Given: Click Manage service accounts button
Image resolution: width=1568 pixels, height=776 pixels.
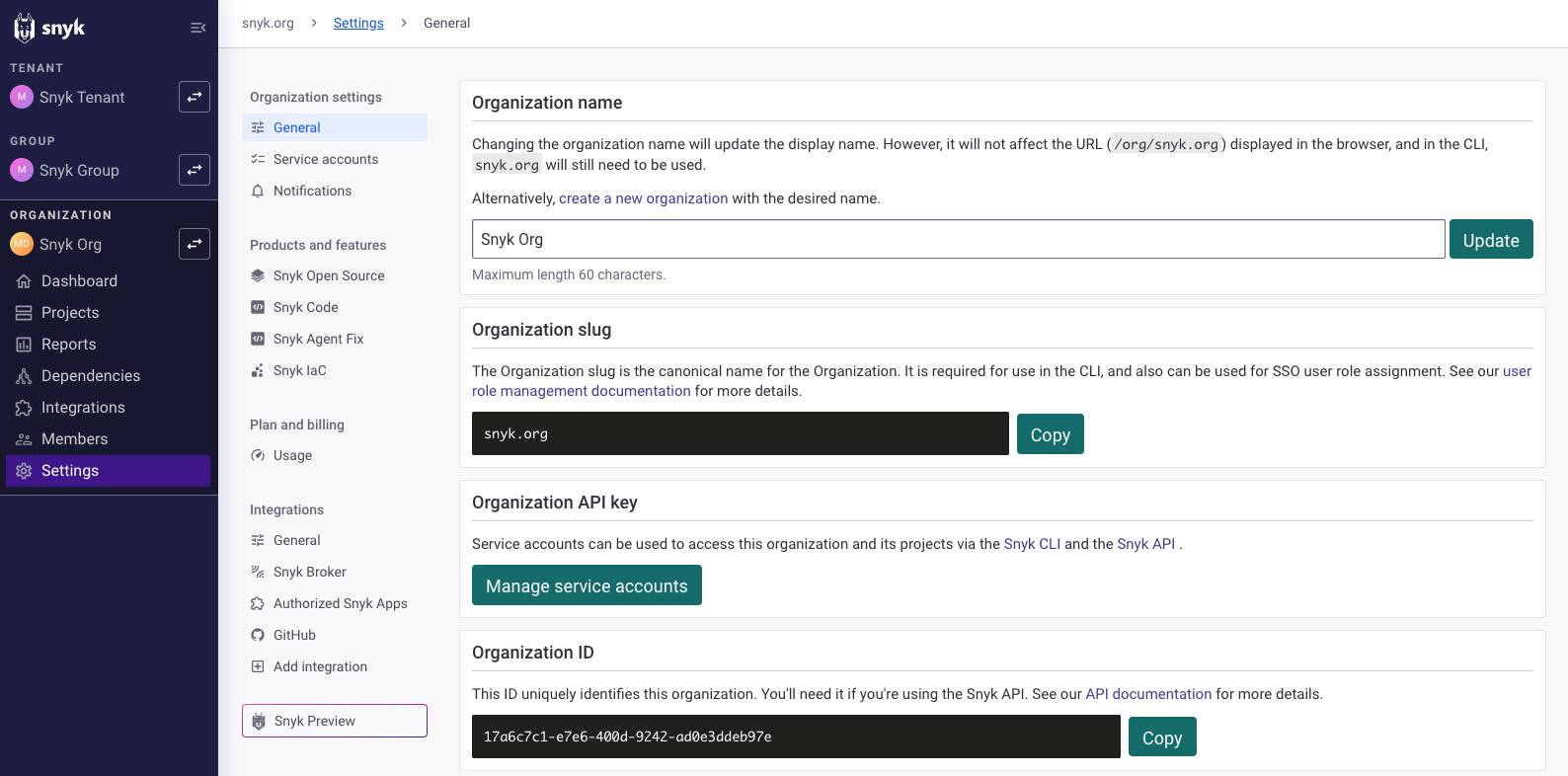Looking at the screenshot, I should point(587,585).
